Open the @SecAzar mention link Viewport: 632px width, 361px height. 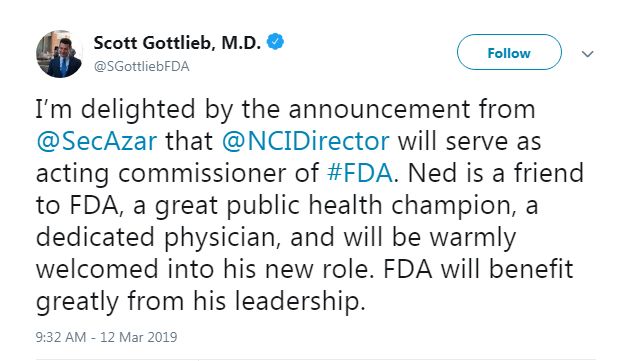click(96, 141)
